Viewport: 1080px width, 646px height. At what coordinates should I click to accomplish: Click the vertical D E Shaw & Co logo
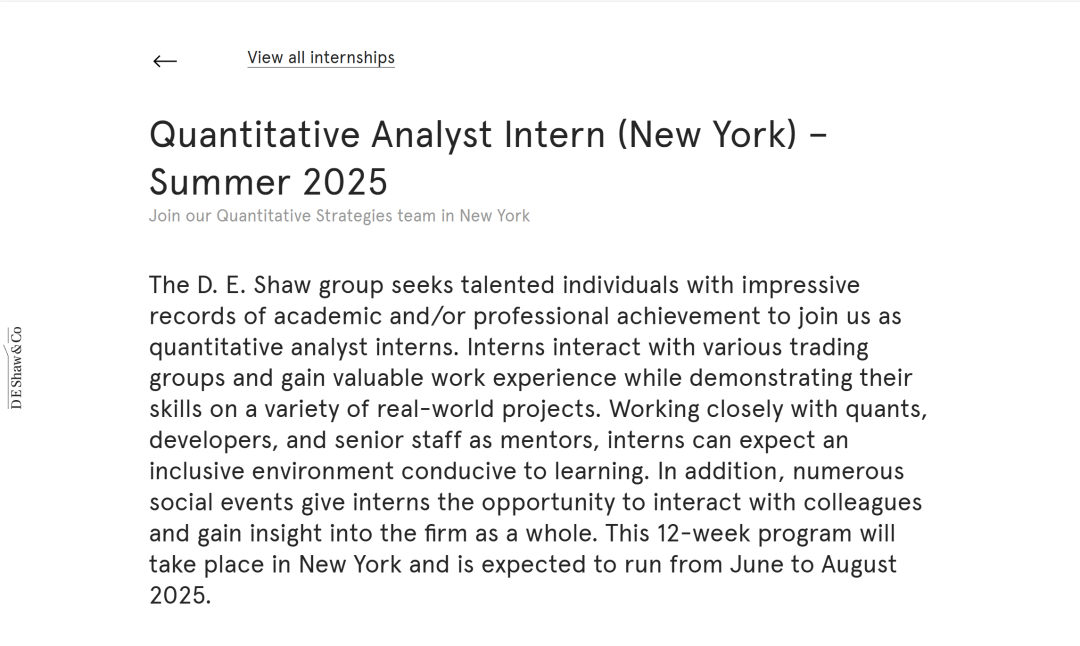click(15, 368)
